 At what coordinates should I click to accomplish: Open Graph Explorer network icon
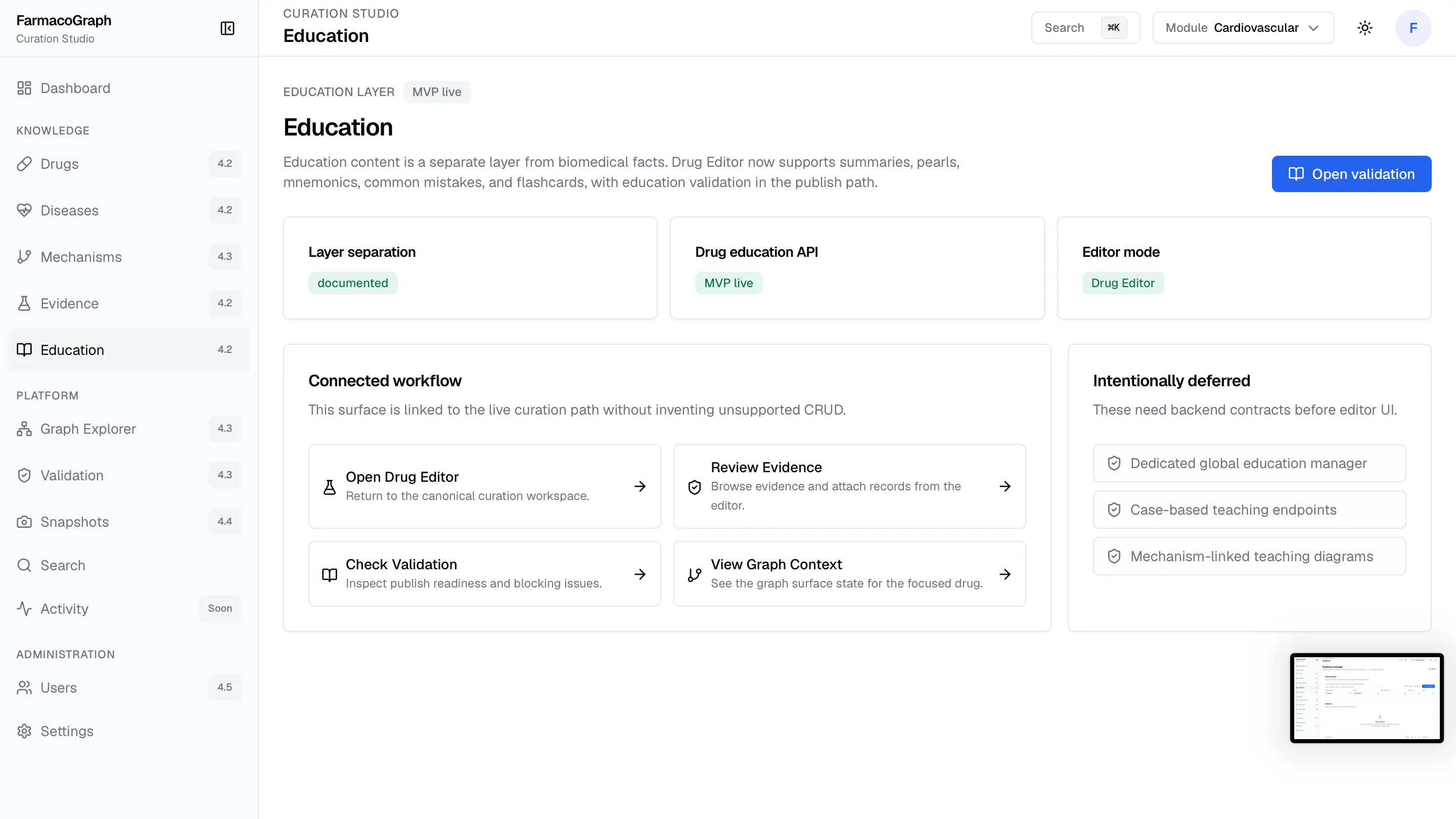pyautogui.click(x=24, y=429)
